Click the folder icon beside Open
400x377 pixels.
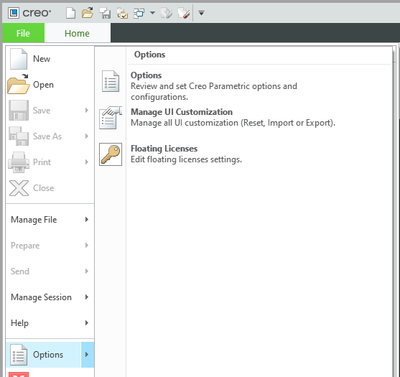19,85
